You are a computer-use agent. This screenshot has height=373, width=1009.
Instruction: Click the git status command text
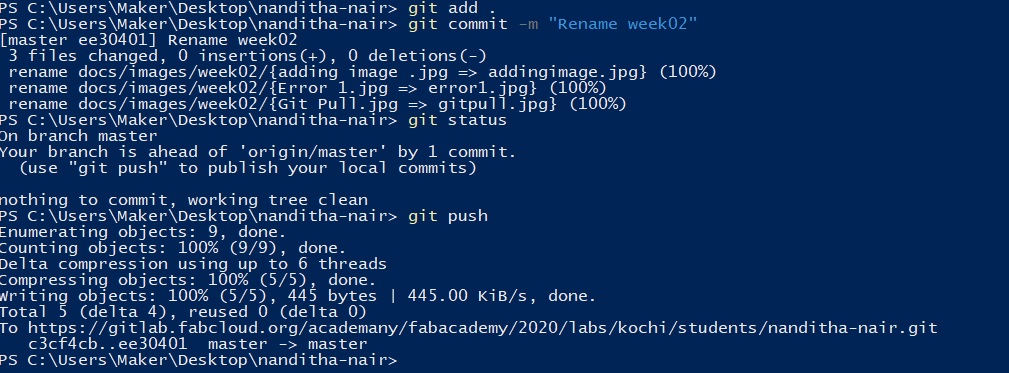458,120
